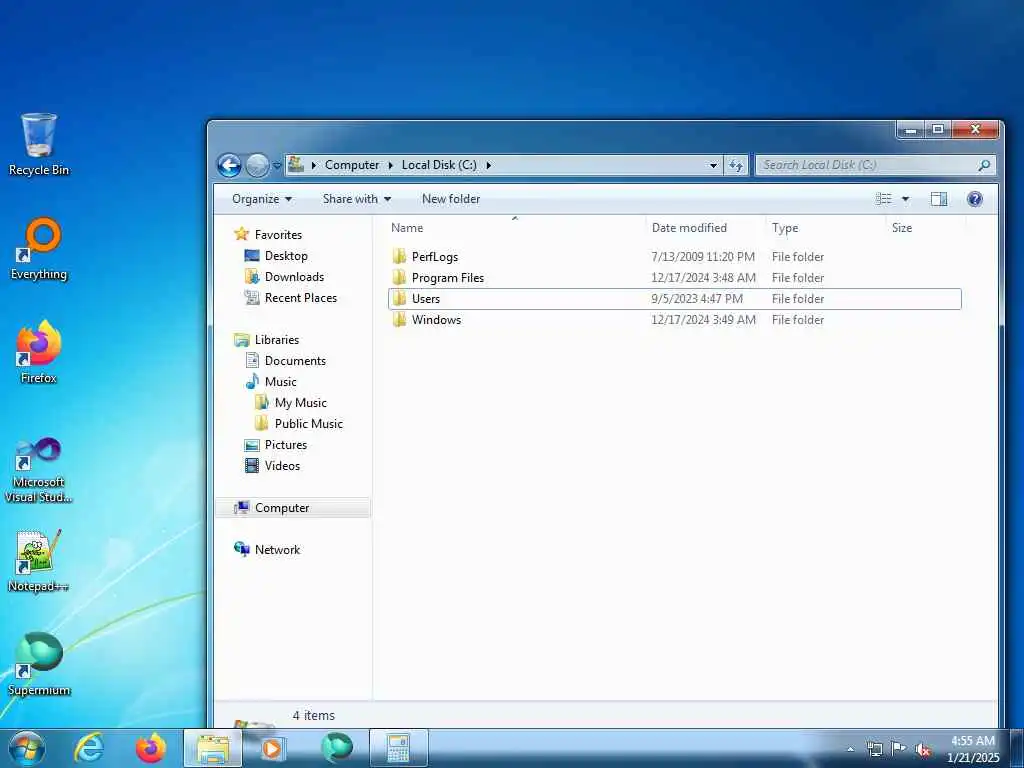Select the PerfLogs folder
The height and width of the screenshot is (768, 1024).
coord(675,257)
